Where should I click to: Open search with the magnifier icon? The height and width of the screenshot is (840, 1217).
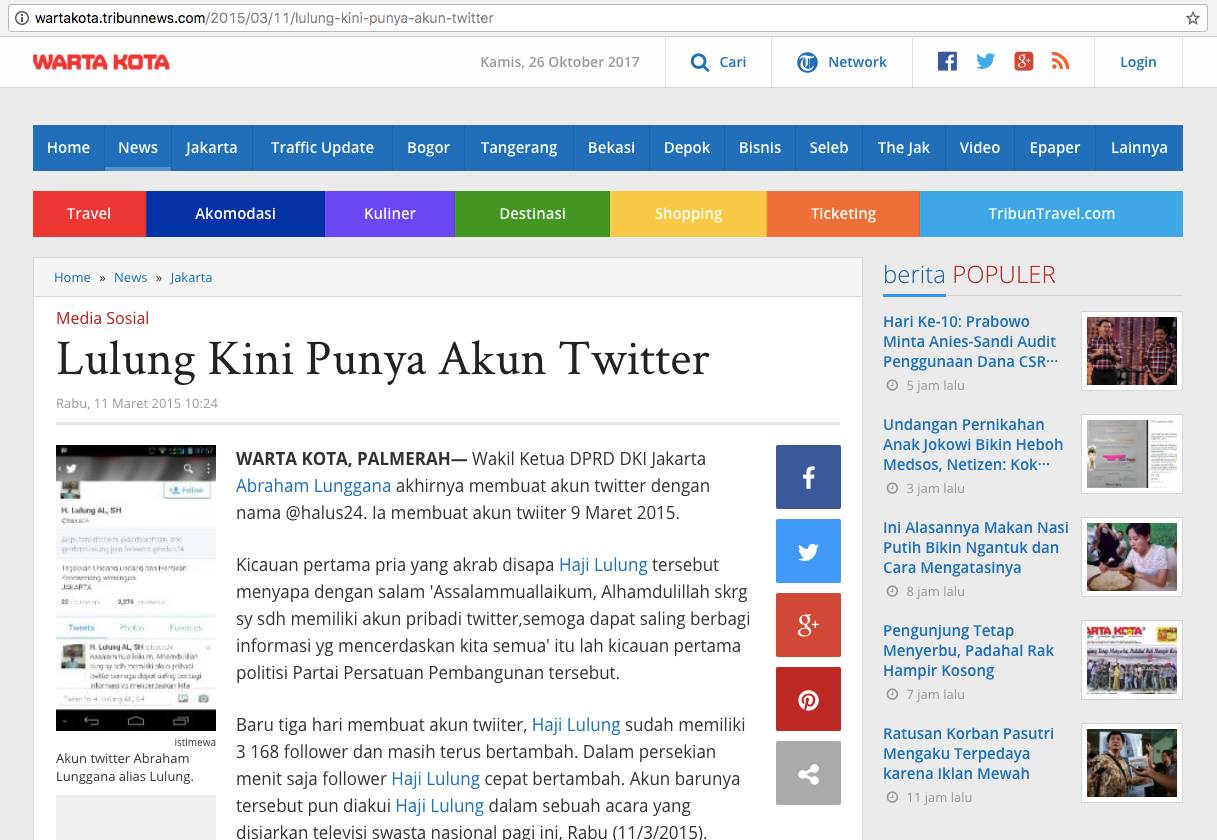(x=700, y=62)
